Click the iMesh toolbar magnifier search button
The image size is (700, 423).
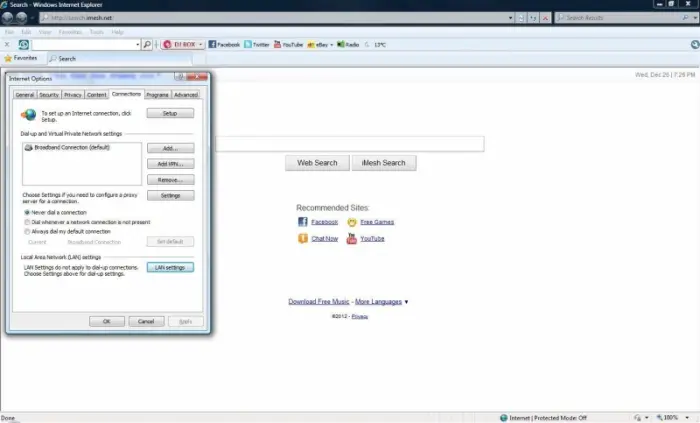coord(147,45)
